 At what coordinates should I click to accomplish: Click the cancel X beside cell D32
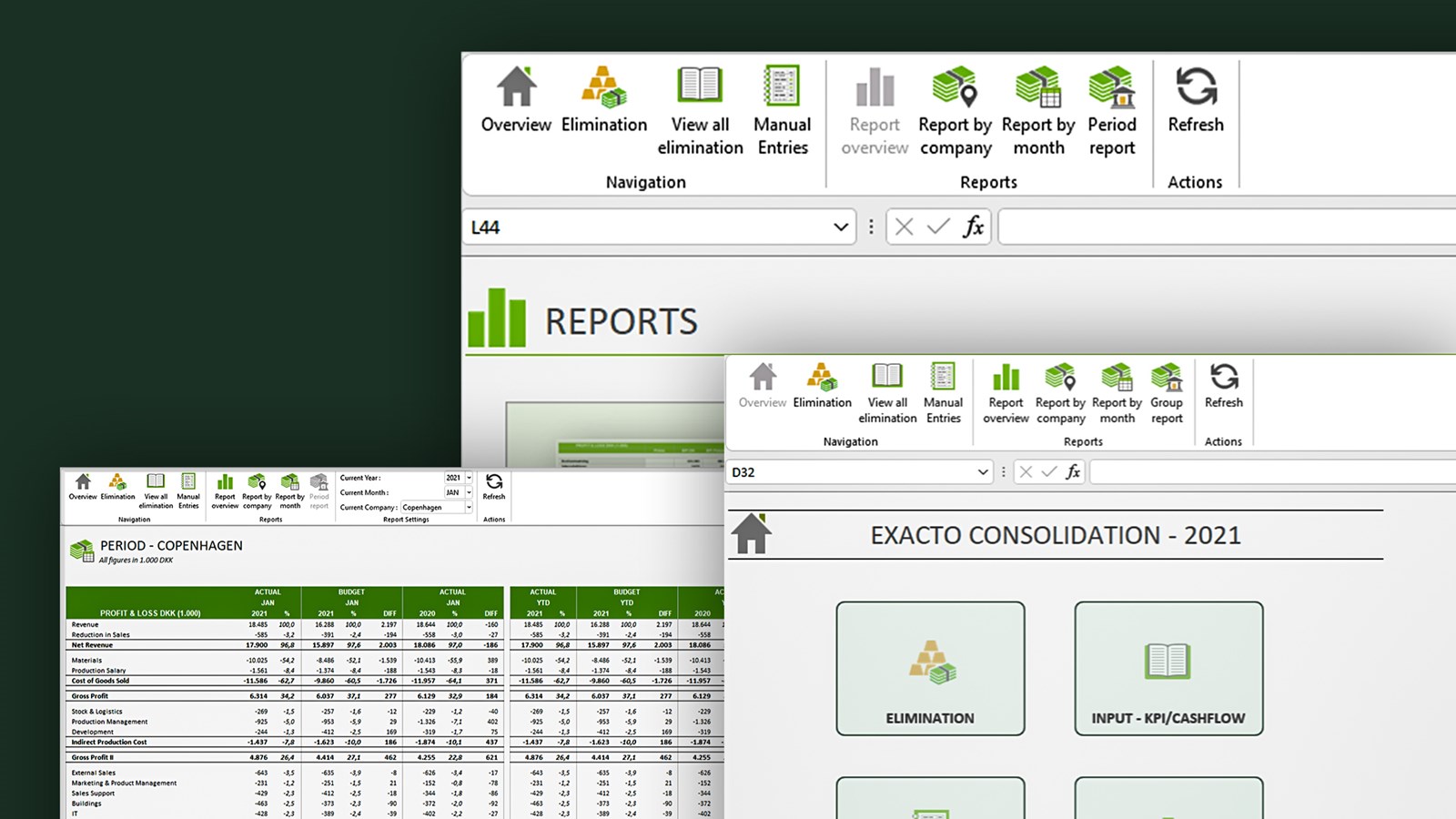[1026, 471]
